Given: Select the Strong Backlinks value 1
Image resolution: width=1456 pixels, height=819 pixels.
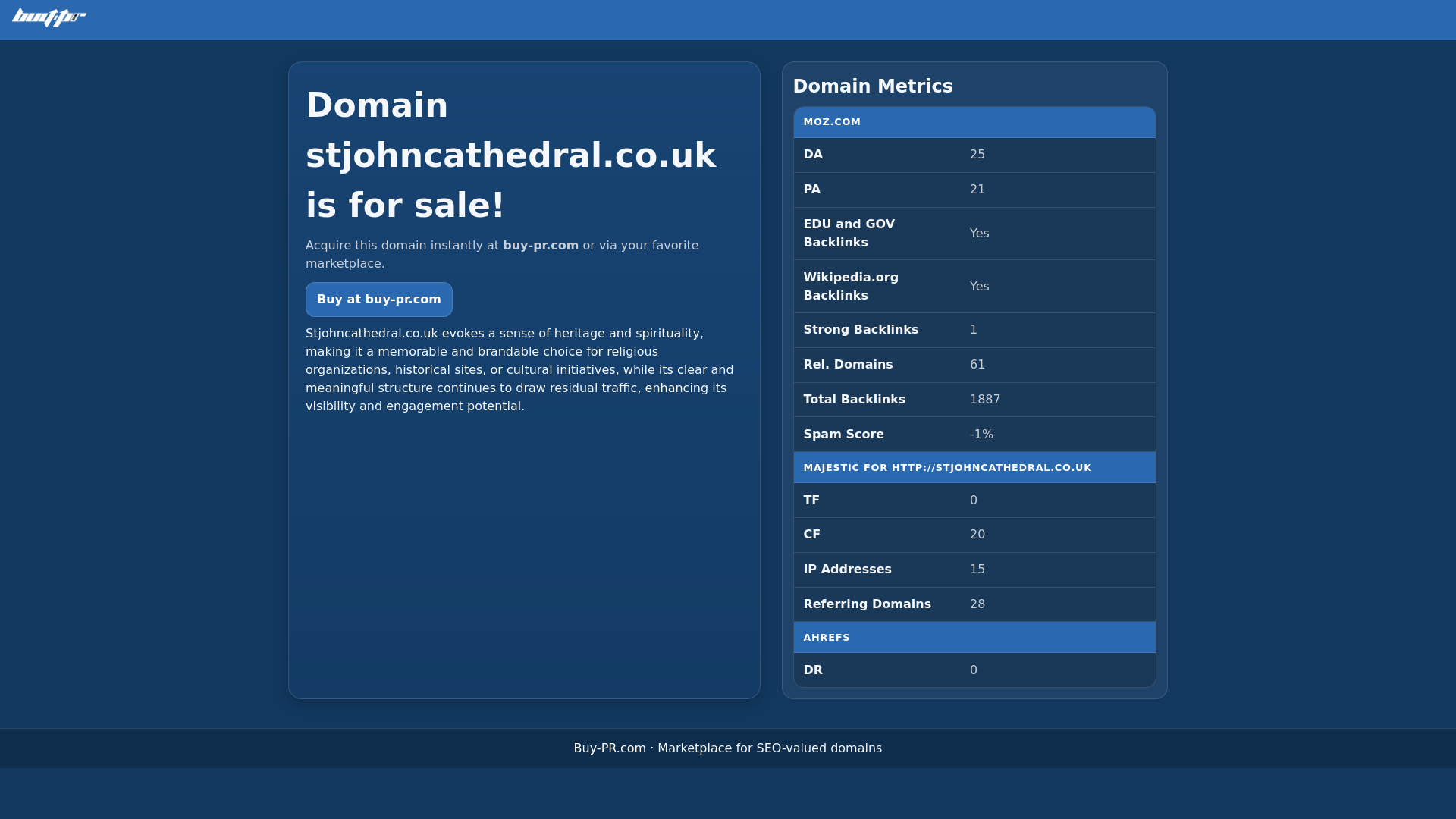Looking at the screenshot, I should pyautogui.click(x=974, y=330).
